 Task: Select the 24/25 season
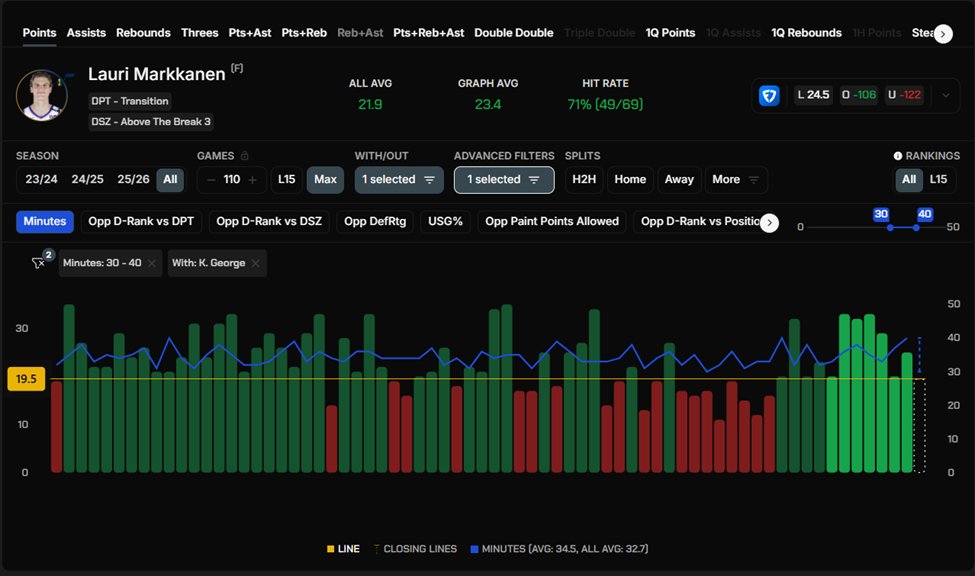click(x=87, y=179)
